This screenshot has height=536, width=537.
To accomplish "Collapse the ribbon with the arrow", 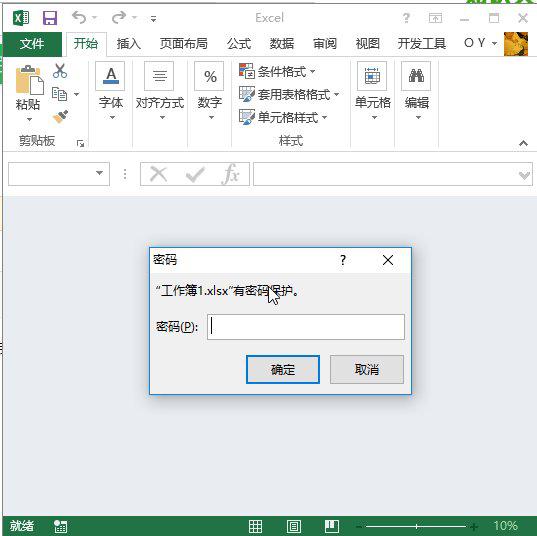I will pyautogui.click(x=523, y=143).
